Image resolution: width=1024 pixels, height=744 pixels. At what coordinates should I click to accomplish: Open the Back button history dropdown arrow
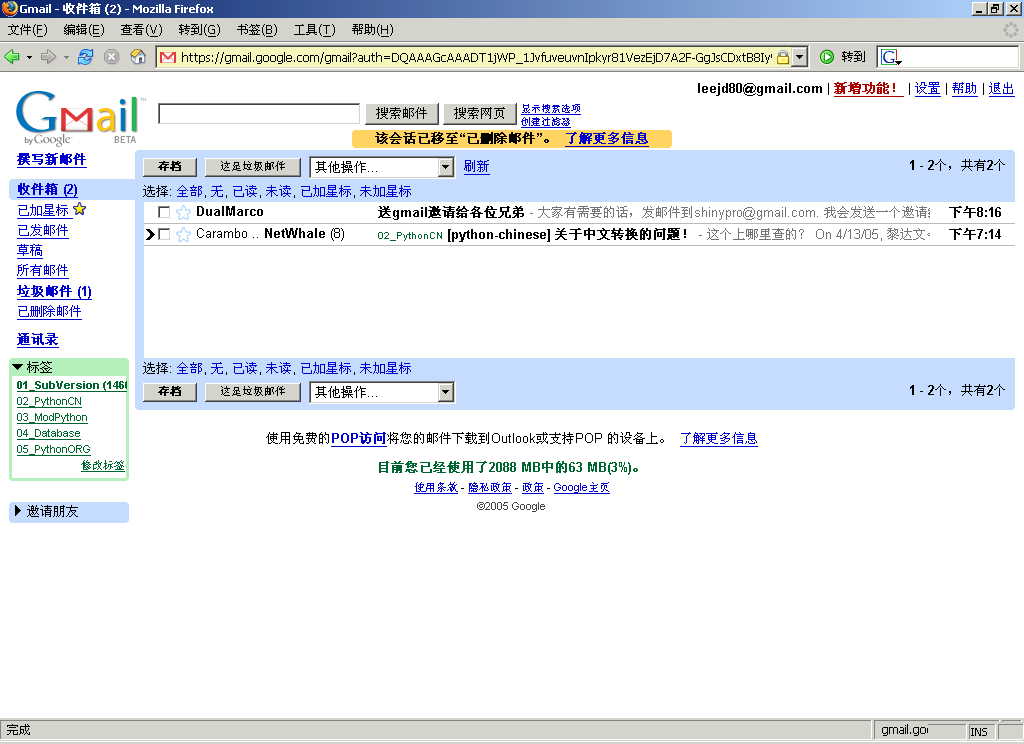pos(29,57)
